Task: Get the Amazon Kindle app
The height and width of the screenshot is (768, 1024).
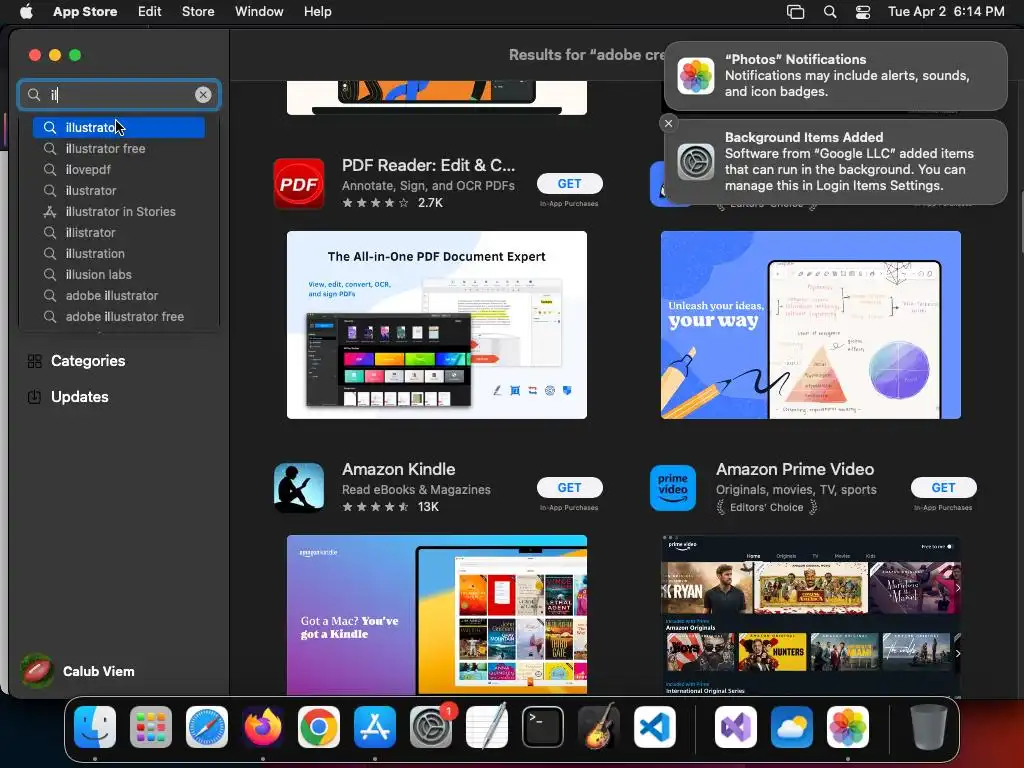Action: 569,487
